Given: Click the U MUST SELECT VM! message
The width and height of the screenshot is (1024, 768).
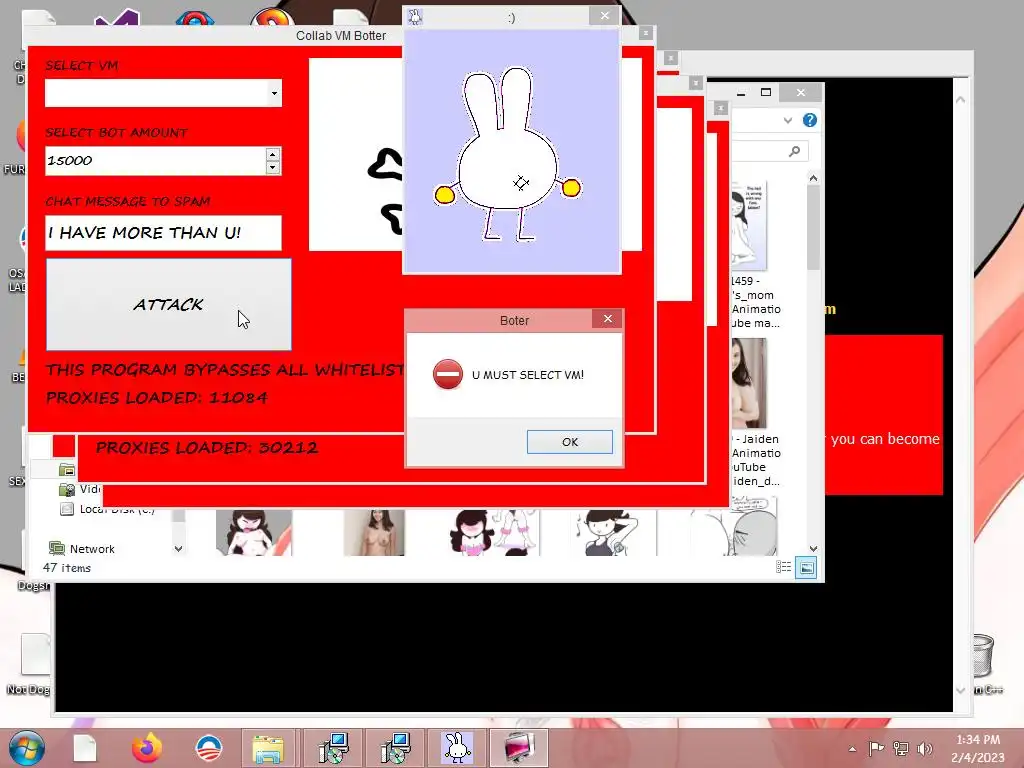Looking at the screenshot, I should coord(528,375).
